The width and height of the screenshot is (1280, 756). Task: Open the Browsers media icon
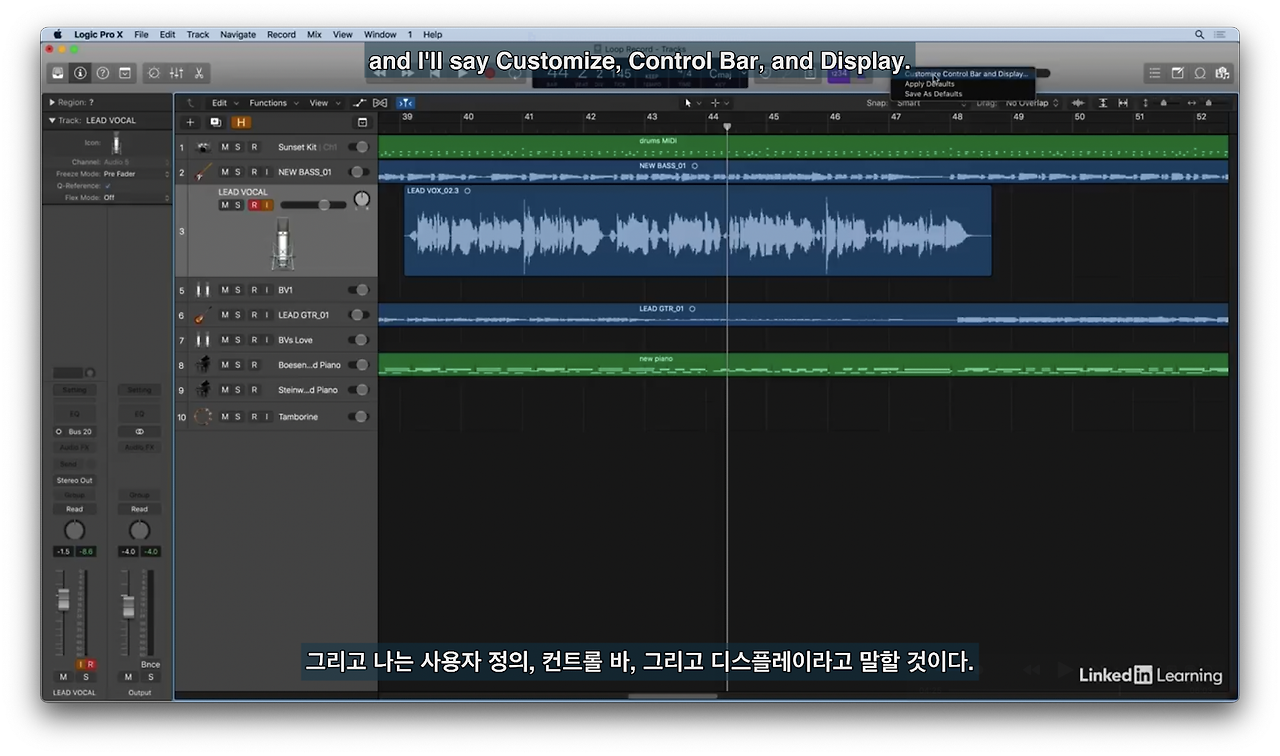pyautogui.click(x=1222, y=73)
